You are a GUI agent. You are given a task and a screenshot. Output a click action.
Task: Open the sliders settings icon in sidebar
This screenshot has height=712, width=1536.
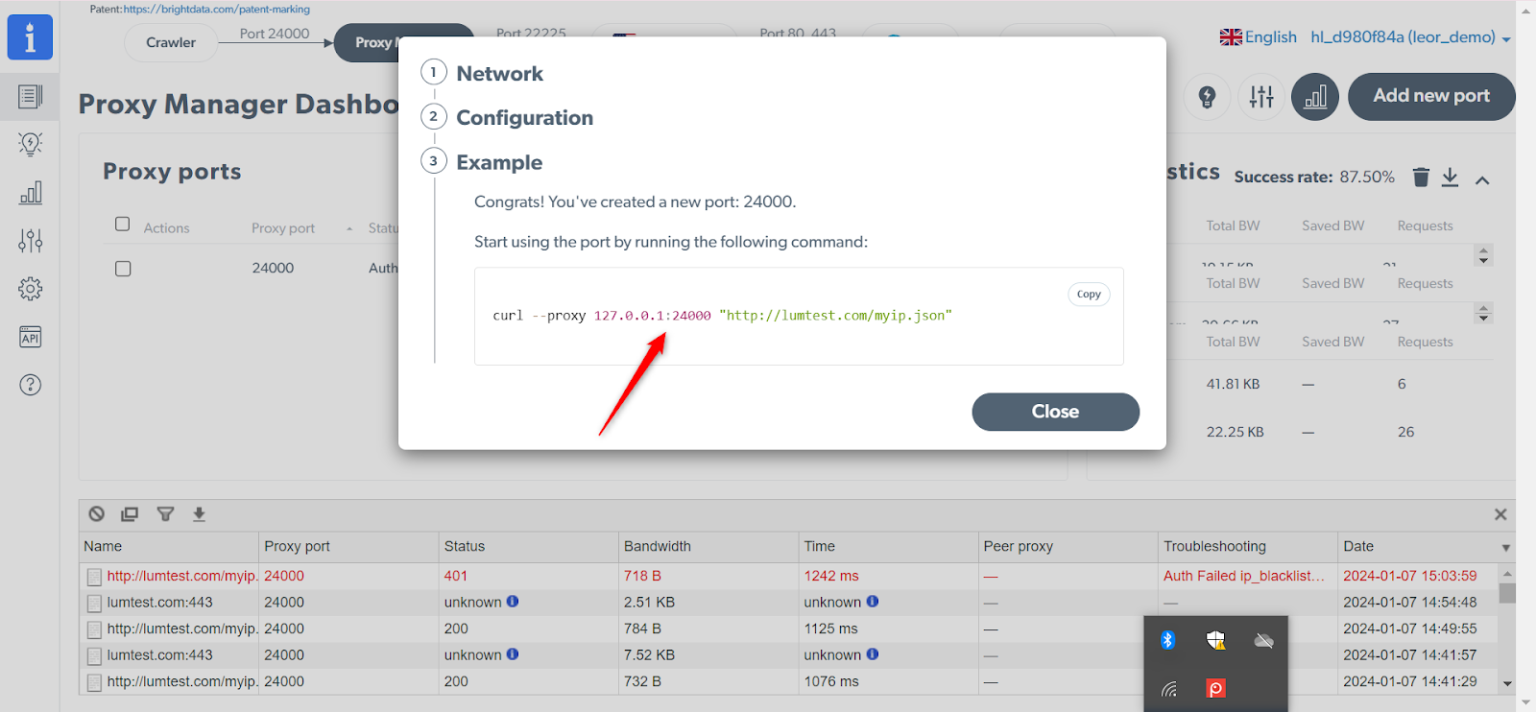click(x=30, y=240)
